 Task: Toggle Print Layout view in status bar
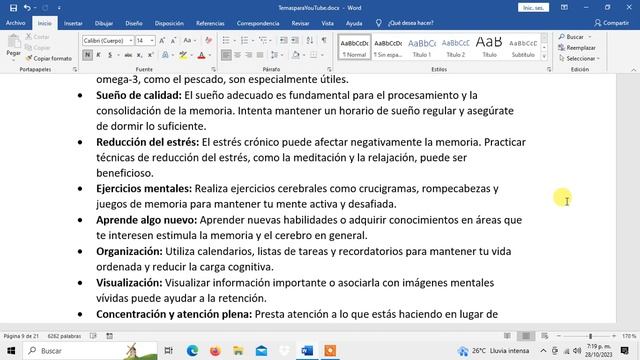pos(526,336)
